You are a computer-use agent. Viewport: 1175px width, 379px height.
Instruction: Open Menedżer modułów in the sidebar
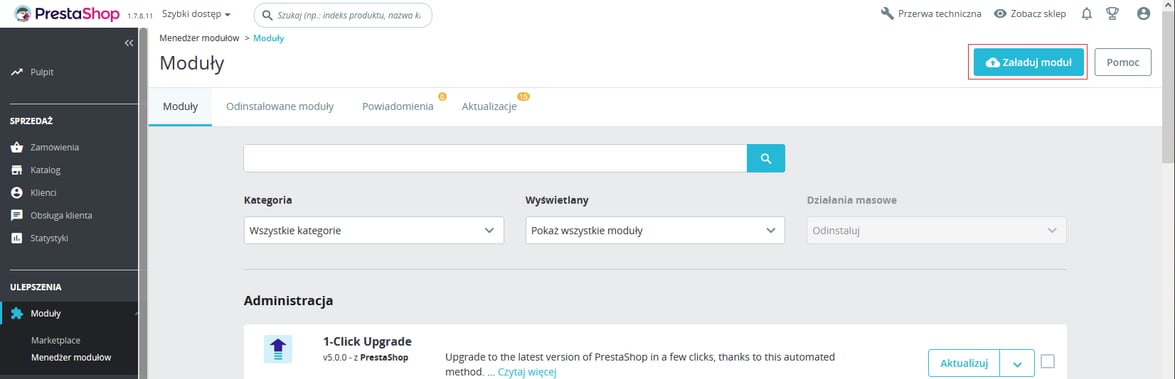pos(71,357)
